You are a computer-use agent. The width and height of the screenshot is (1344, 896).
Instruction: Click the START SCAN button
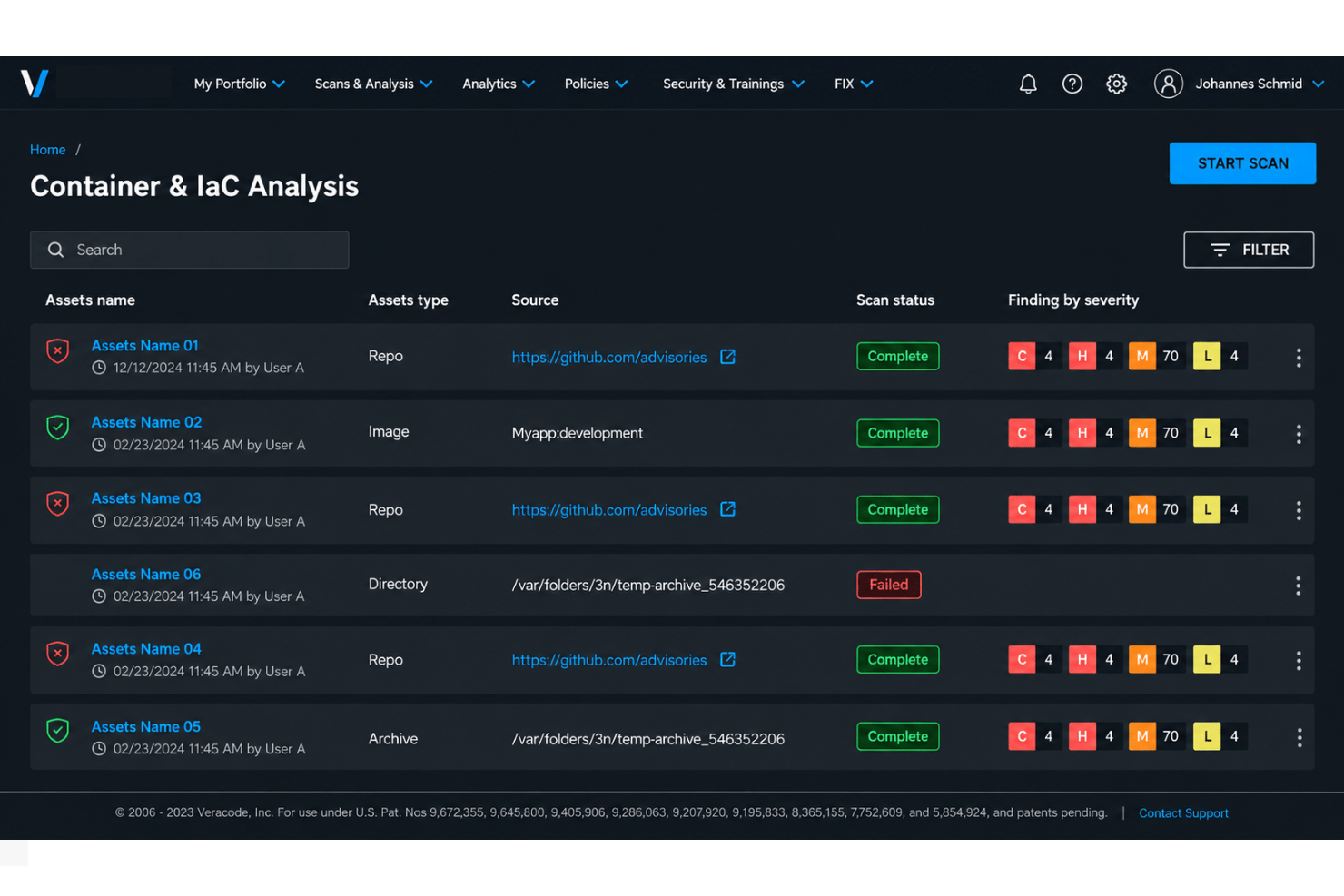(x=1242, y=163)
